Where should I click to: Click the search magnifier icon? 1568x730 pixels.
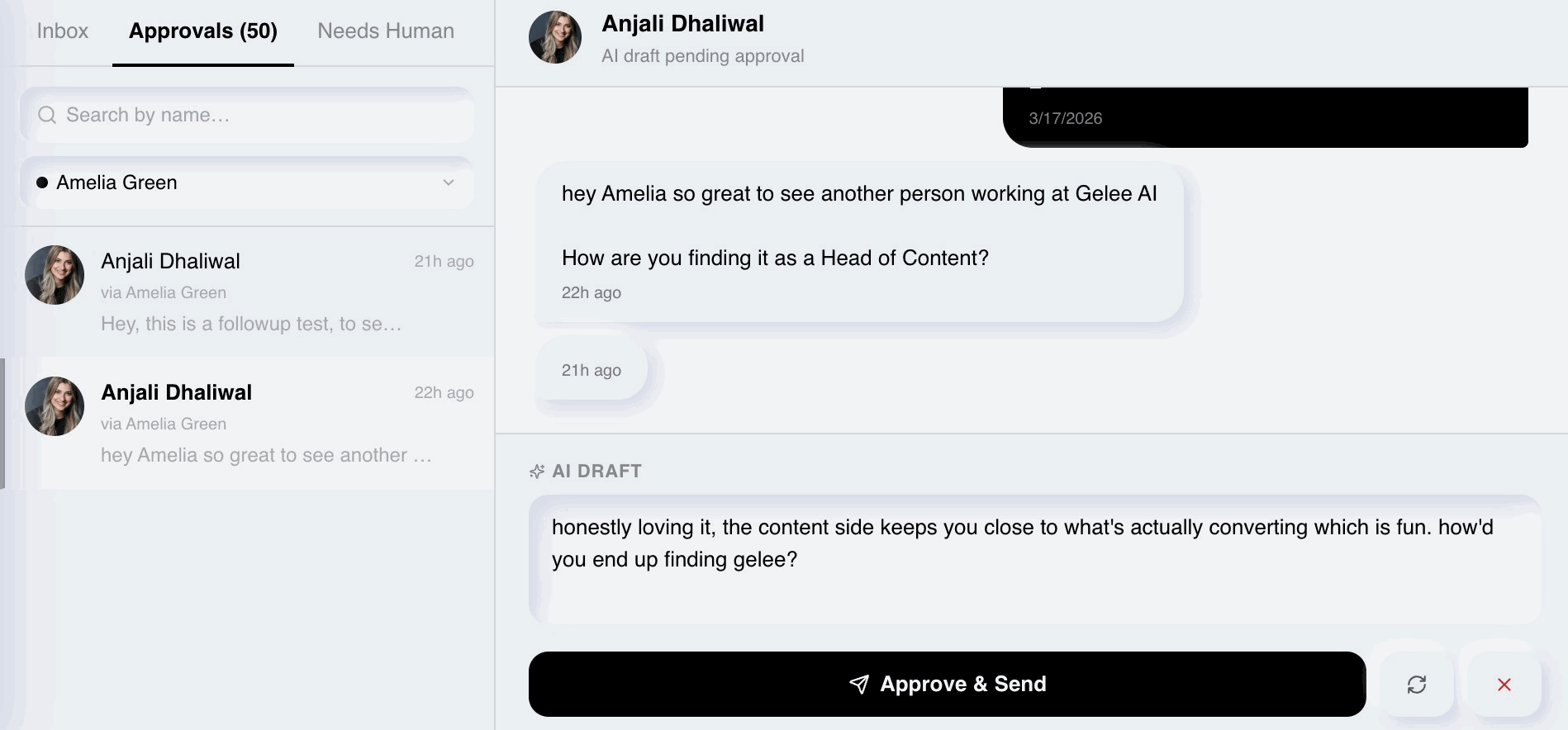click(x=47, y=115)
